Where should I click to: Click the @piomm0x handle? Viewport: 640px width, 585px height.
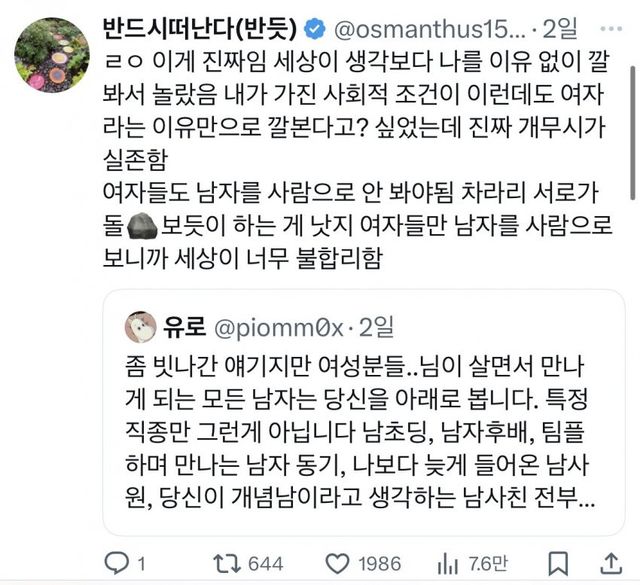click(282, 326)
